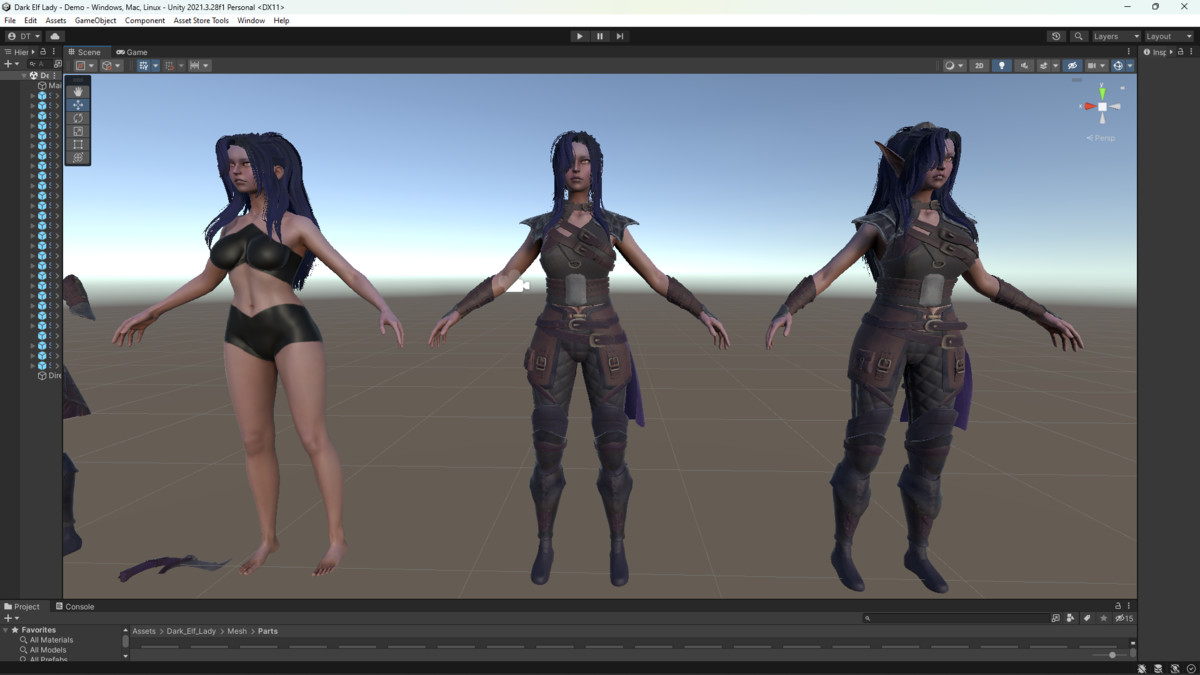Click the tool handle position icon
Image resolution: width=1200 pixels, height=675 pixels.
point(80,66)
